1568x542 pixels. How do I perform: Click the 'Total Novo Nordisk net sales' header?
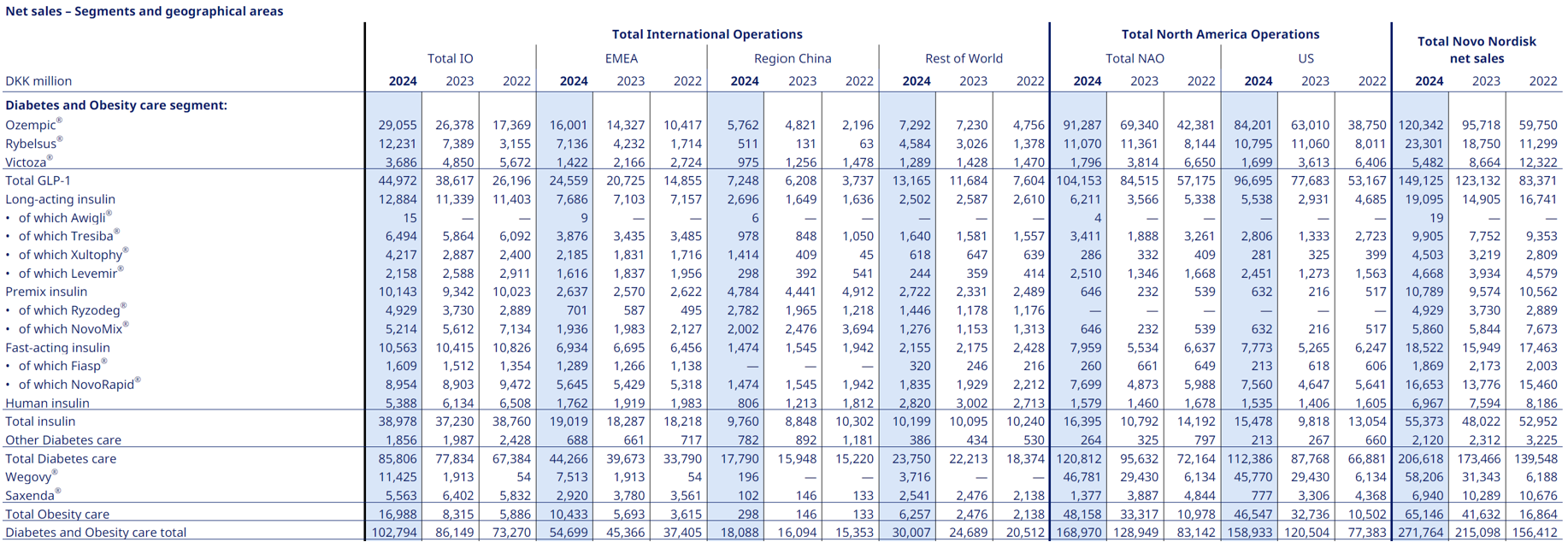(x=1477, y=50)
